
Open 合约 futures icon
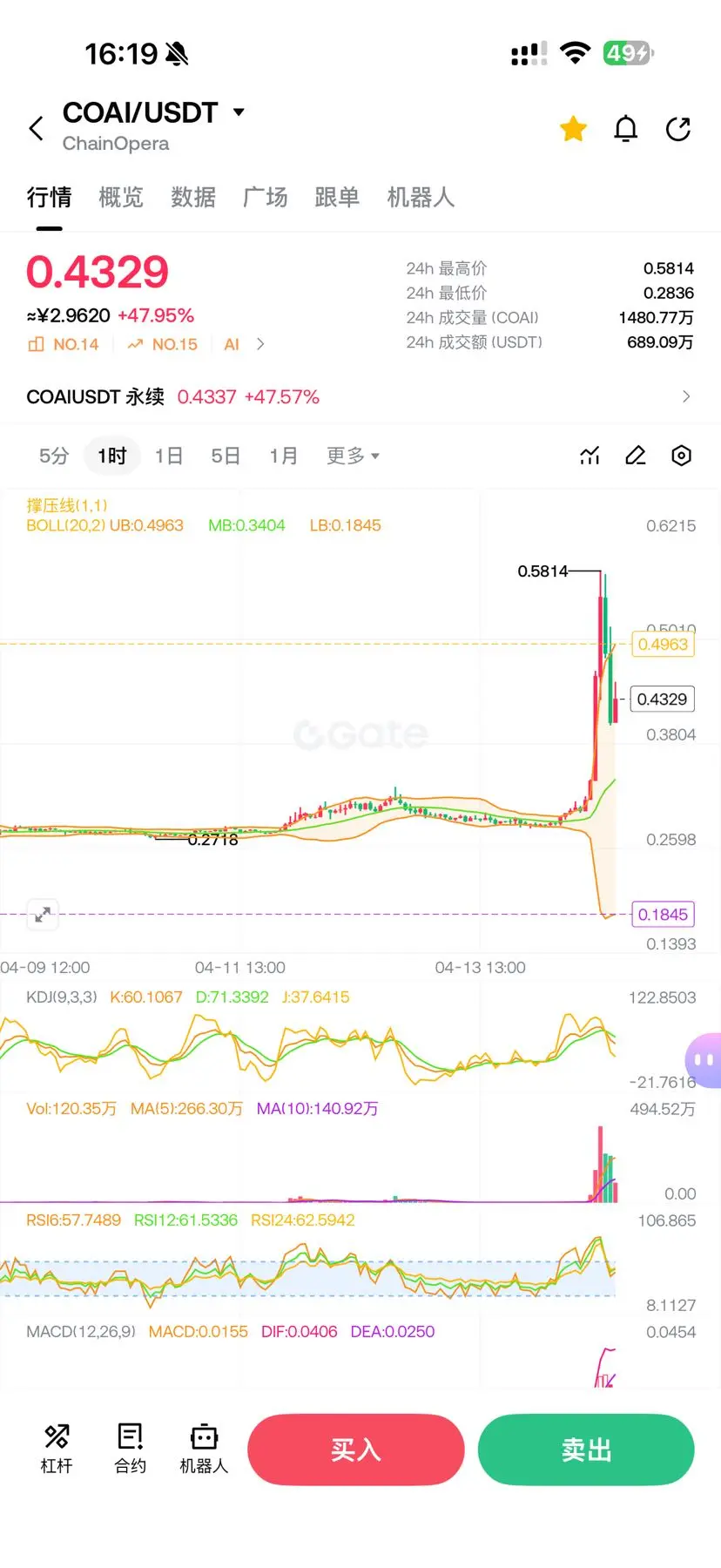point(131,1449)
